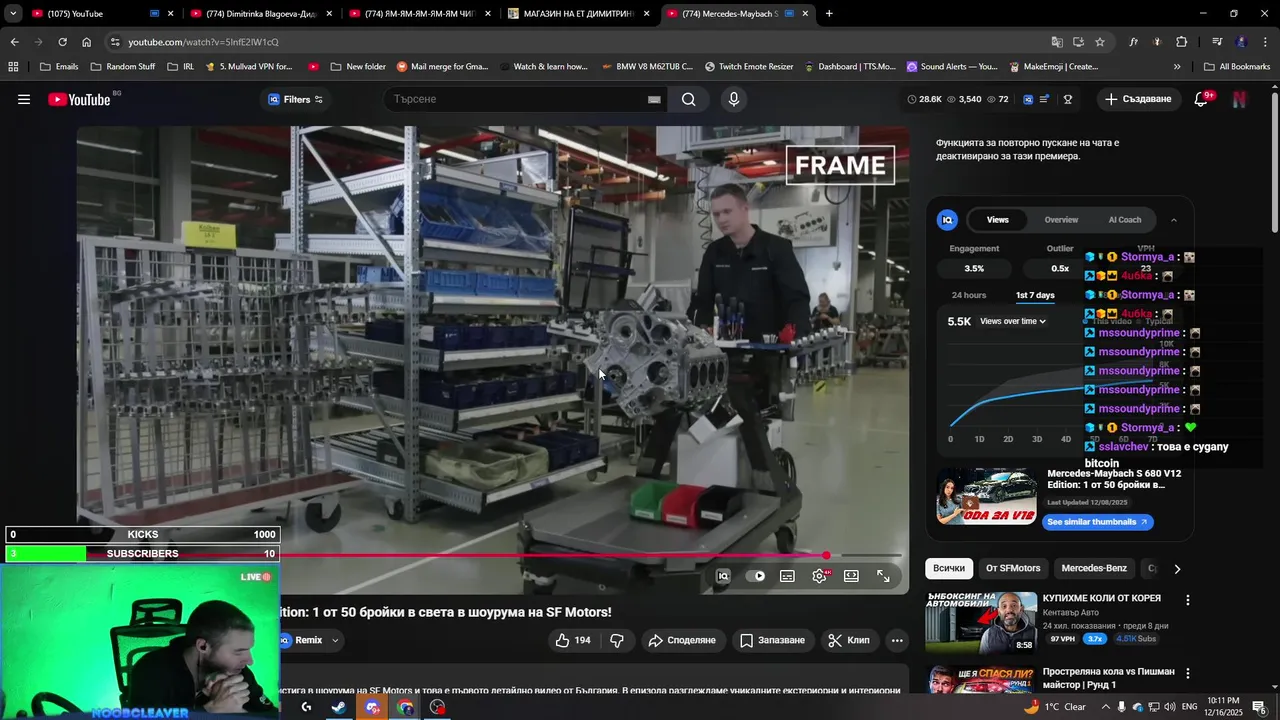Image resolution: width=1280 pixels, height=720 pixels.
Task: Collapse the vidIQ panel chevron
Action: (1174, 220)
